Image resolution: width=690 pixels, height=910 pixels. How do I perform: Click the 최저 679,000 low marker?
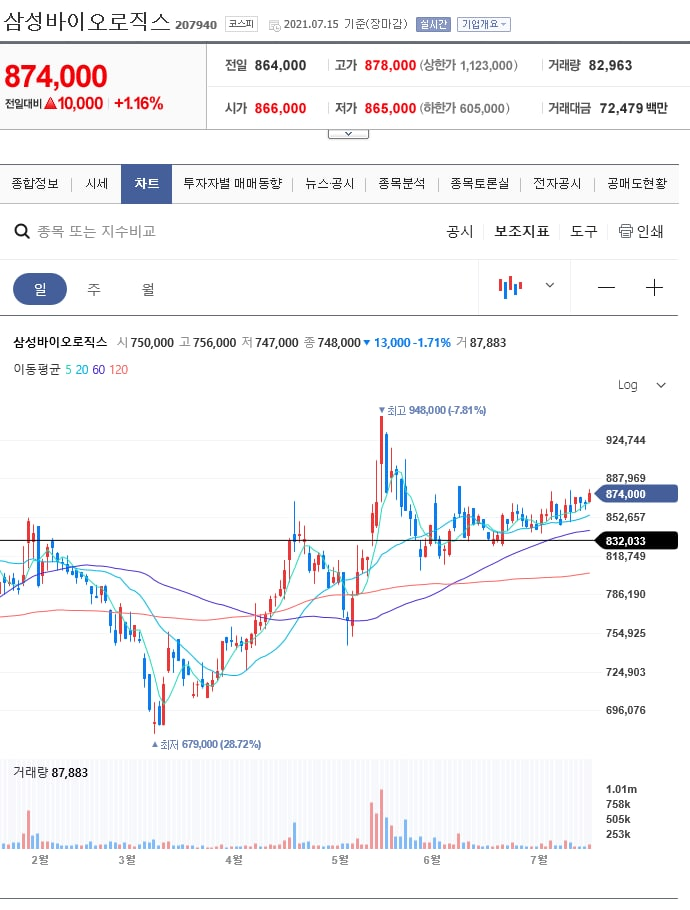[x=206, y=744]
